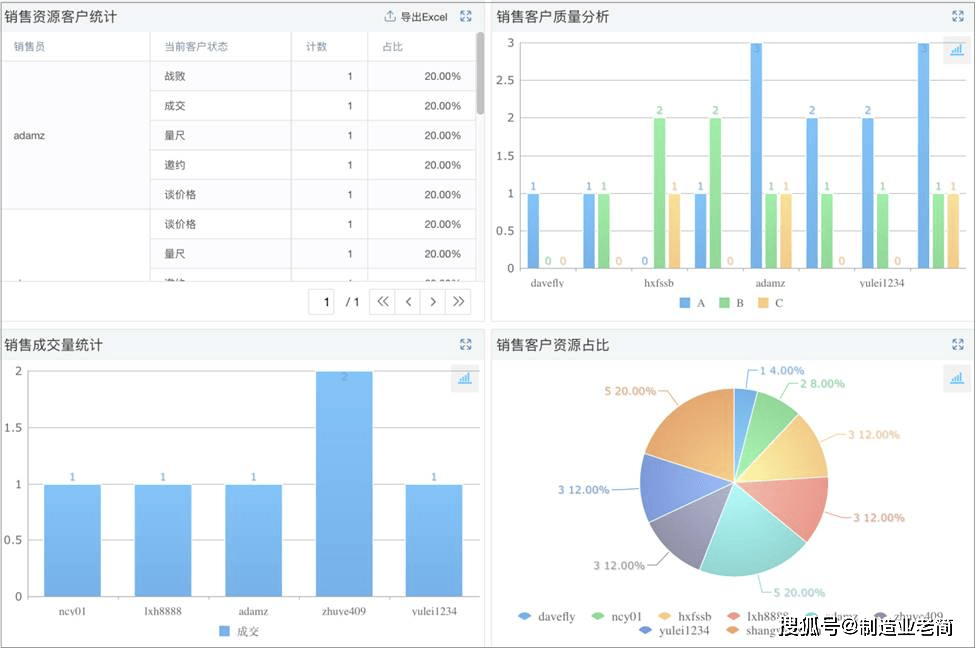This screenshot has width=975, height=648.
Task: Click the ncy01 bar in deal chart
Action: pos(72,540)
